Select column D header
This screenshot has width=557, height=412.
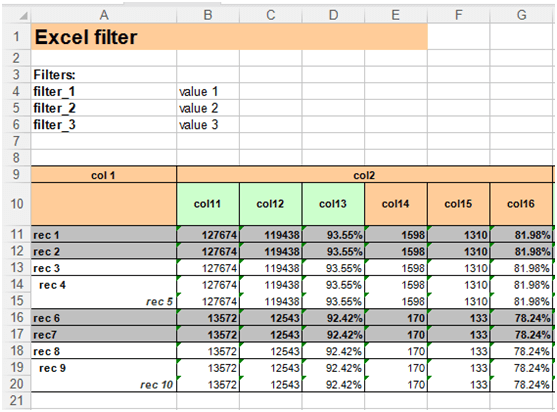(333, 15)
